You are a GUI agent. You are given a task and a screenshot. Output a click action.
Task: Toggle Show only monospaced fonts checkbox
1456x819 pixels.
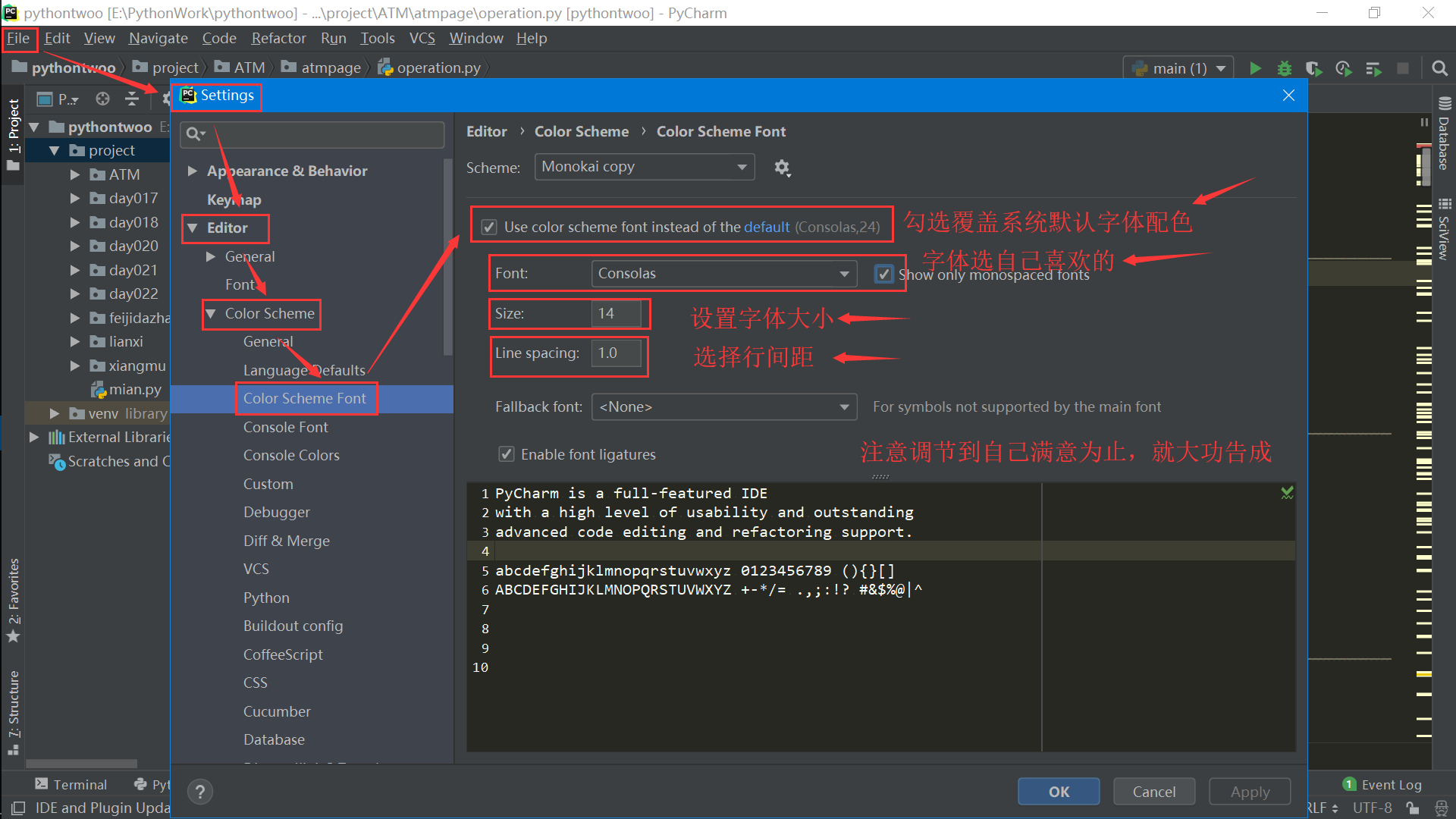pyautogui.click(x=883, y=274)
